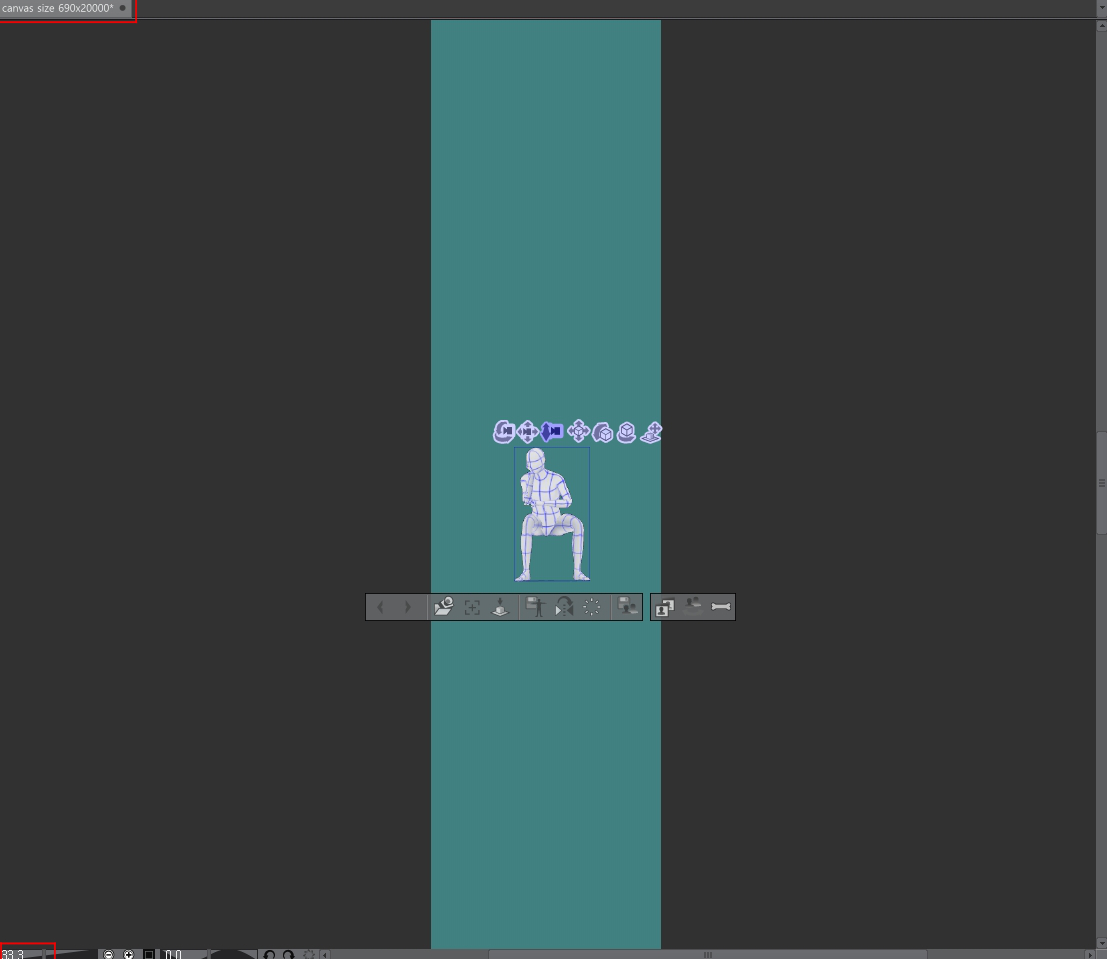Image resolution: width=1107 pixels, height=959 pixels.
Task: Rotate the canvas view clockwise
Action: coord(289,954)
